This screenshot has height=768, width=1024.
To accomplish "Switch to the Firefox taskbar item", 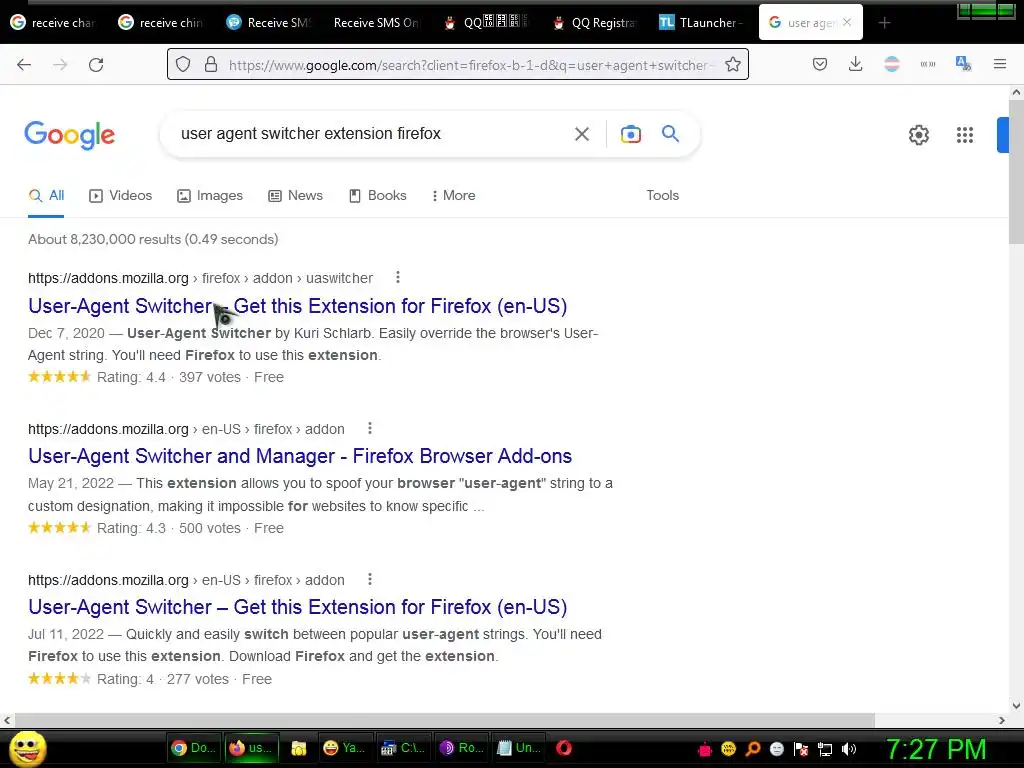I will coord(253,748).
